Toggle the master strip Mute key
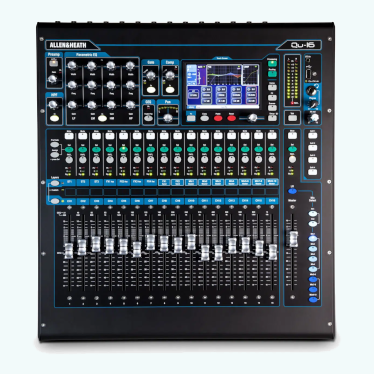Image resolution: width=374 pixels, height=374 pixels. point(292,136)
